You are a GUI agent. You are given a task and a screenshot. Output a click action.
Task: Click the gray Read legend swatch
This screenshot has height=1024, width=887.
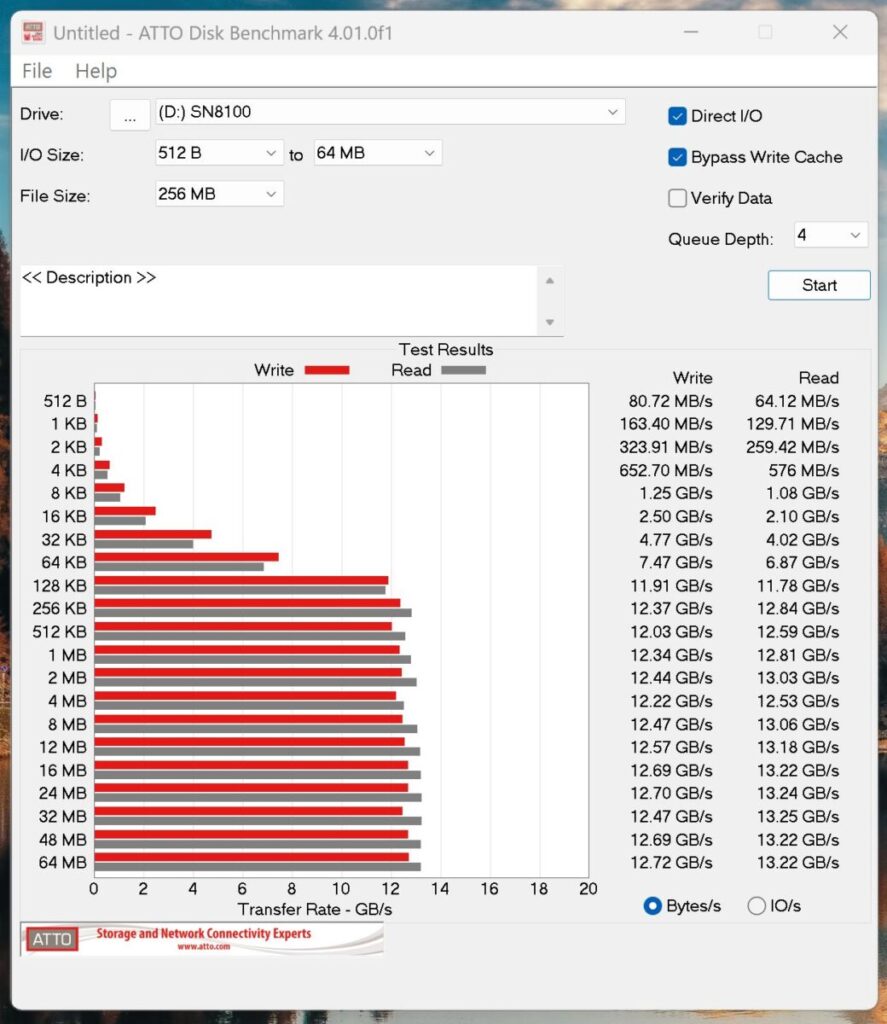pos(464,370)
